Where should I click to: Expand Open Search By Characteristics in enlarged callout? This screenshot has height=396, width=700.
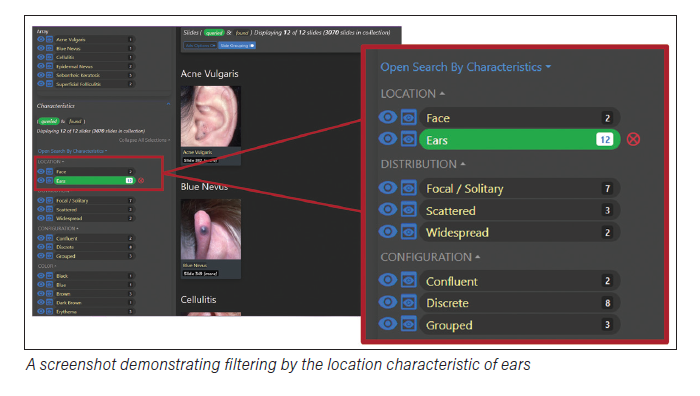466,67
